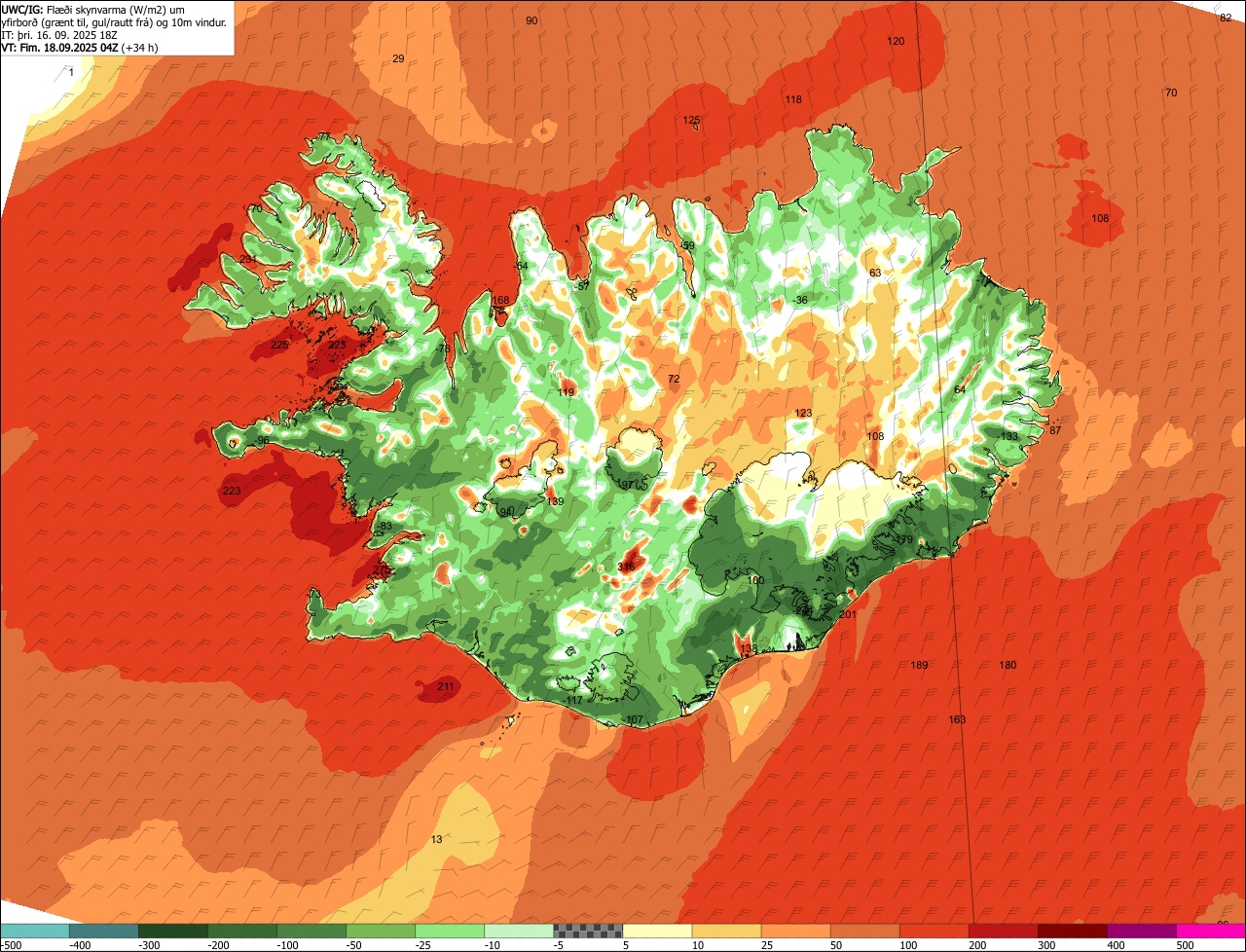Click the map value '63' in northeast Iceland
Screen dimensions: 1246x952
(x=875, y=273)
